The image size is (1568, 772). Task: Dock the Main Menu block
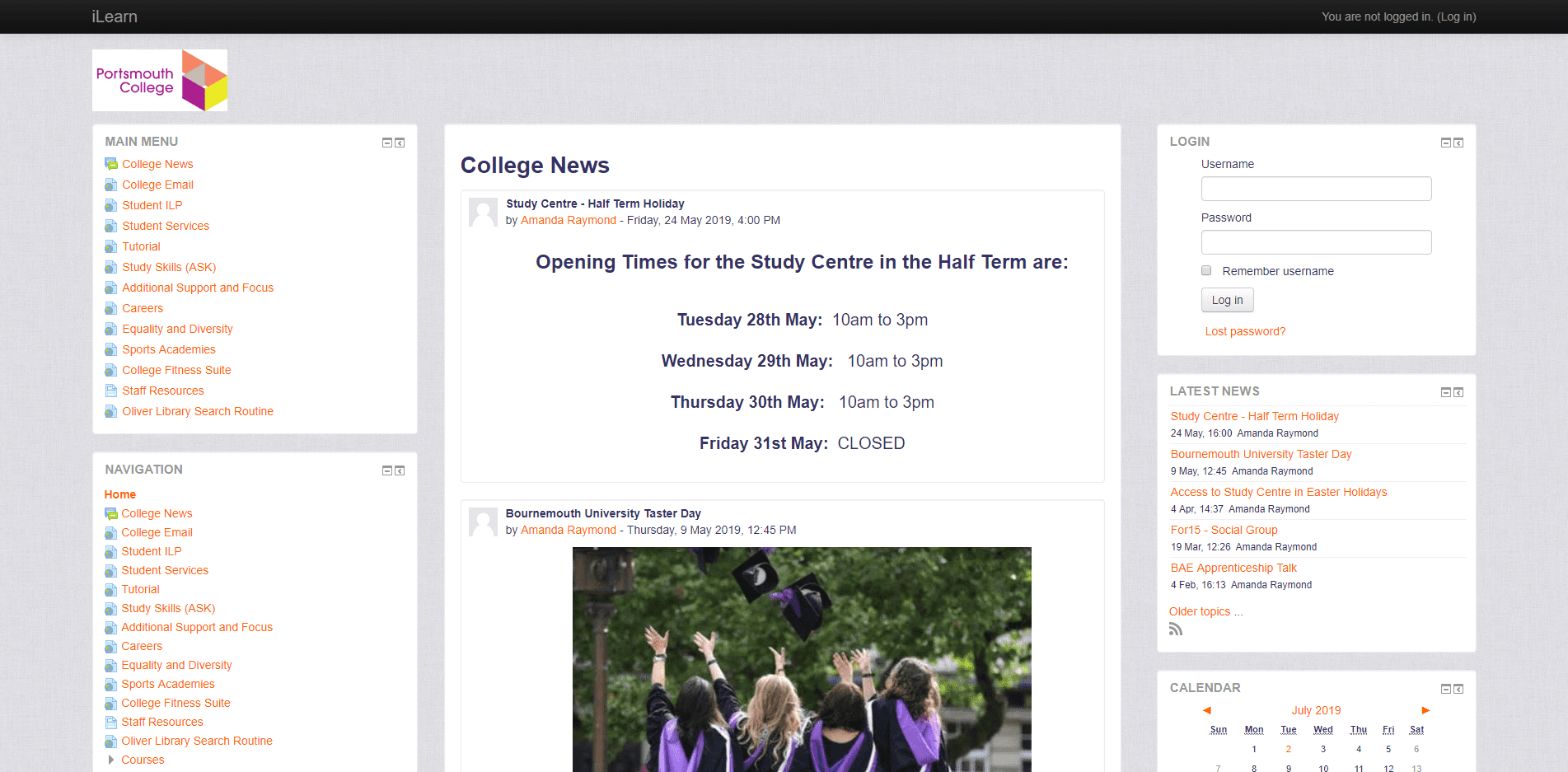[x=400, y=143]
